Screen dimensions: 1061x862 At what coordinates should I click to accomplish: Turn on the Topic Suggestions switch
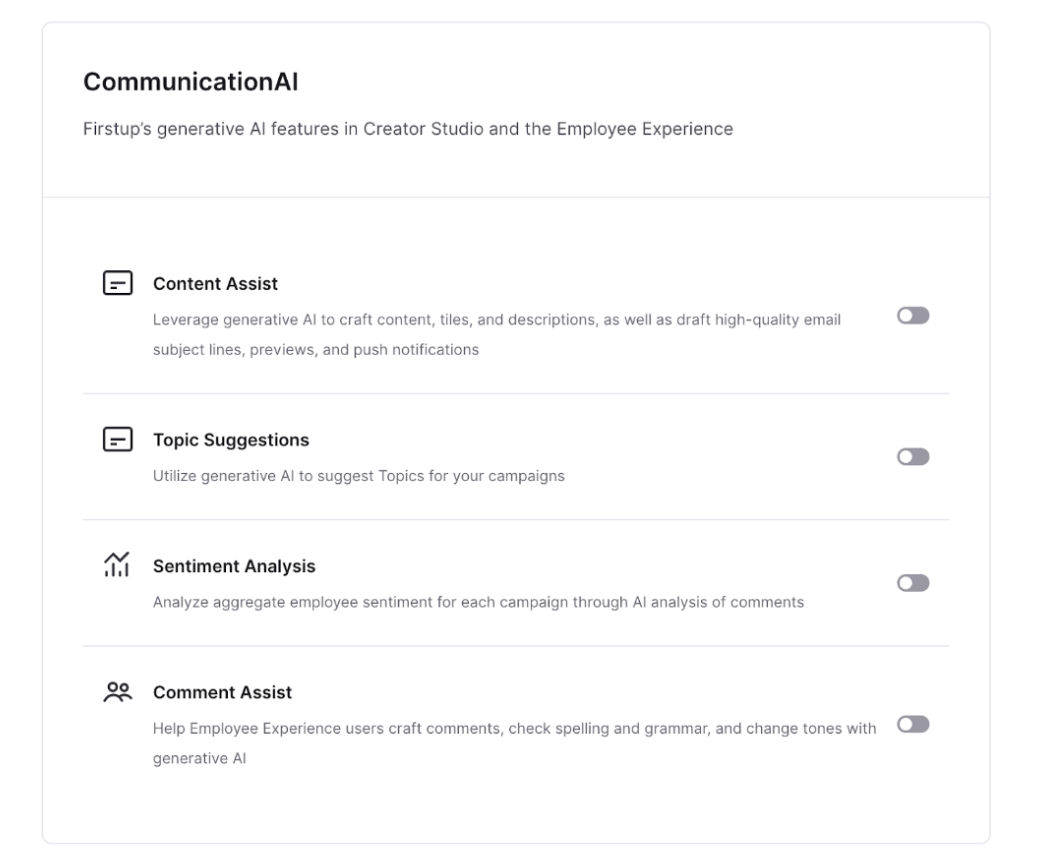[x=913, y=457]
